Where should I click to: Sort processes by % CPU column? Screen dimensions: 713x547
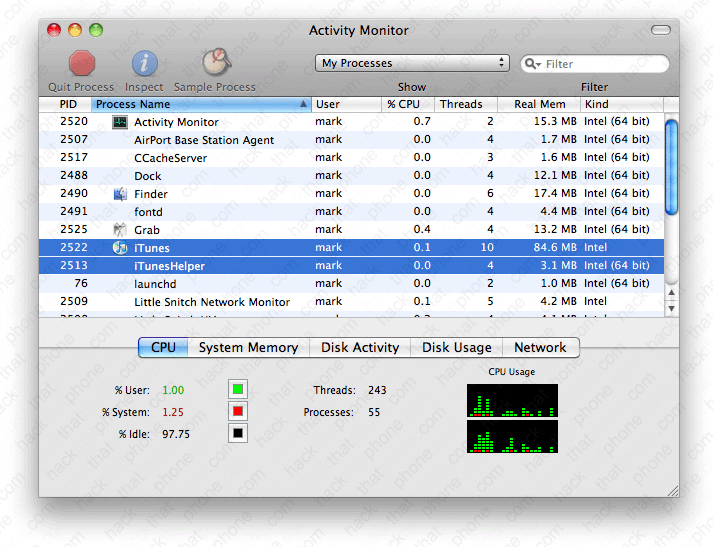coord(406,104)
